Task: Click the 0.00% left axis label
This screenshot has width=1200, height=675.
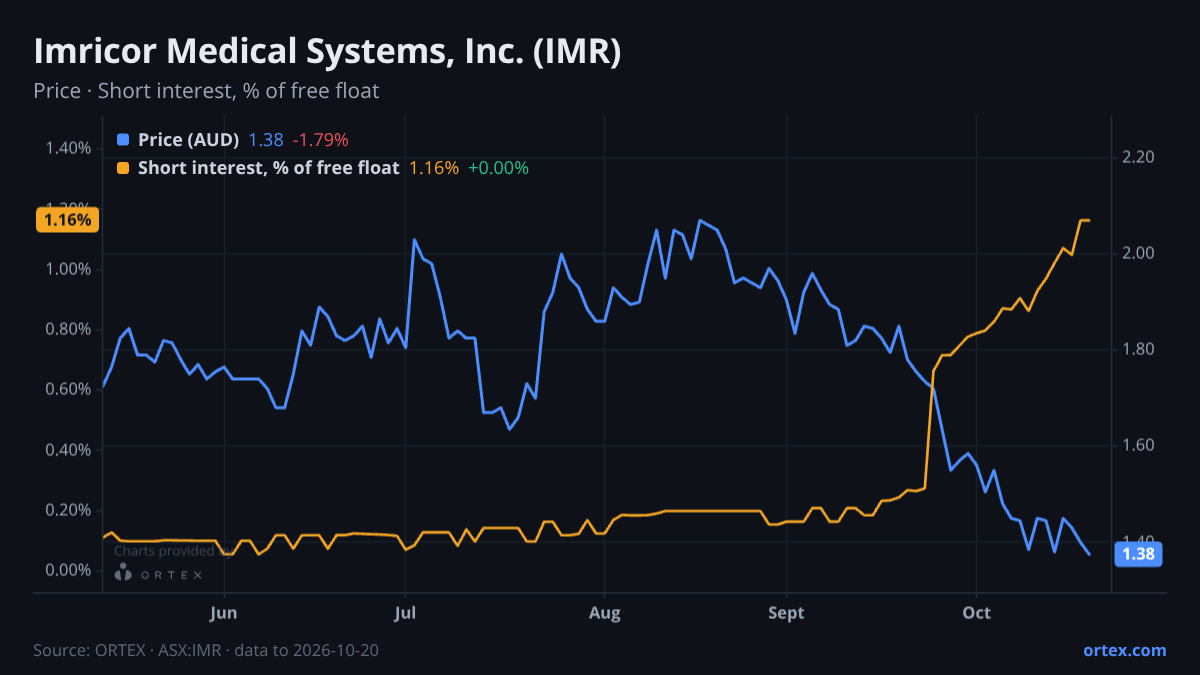Action: click(x=68, y=570)
